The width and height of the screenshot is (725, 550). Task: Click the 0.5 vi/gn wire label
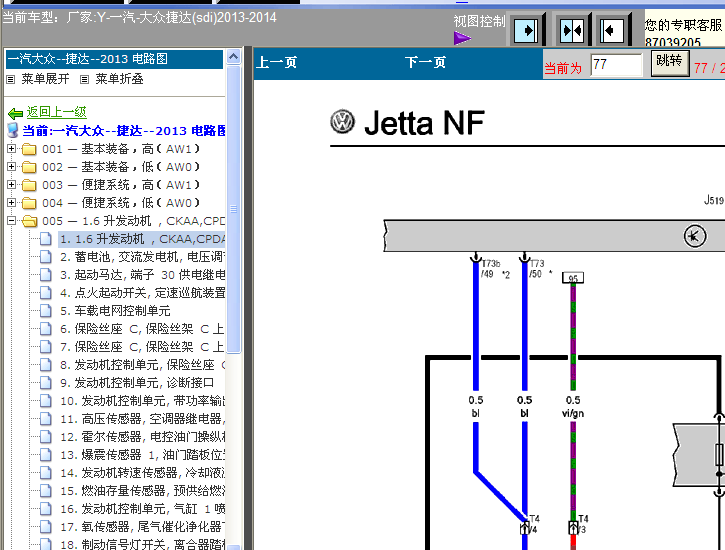pyautogui.click(x=573, y=406)
